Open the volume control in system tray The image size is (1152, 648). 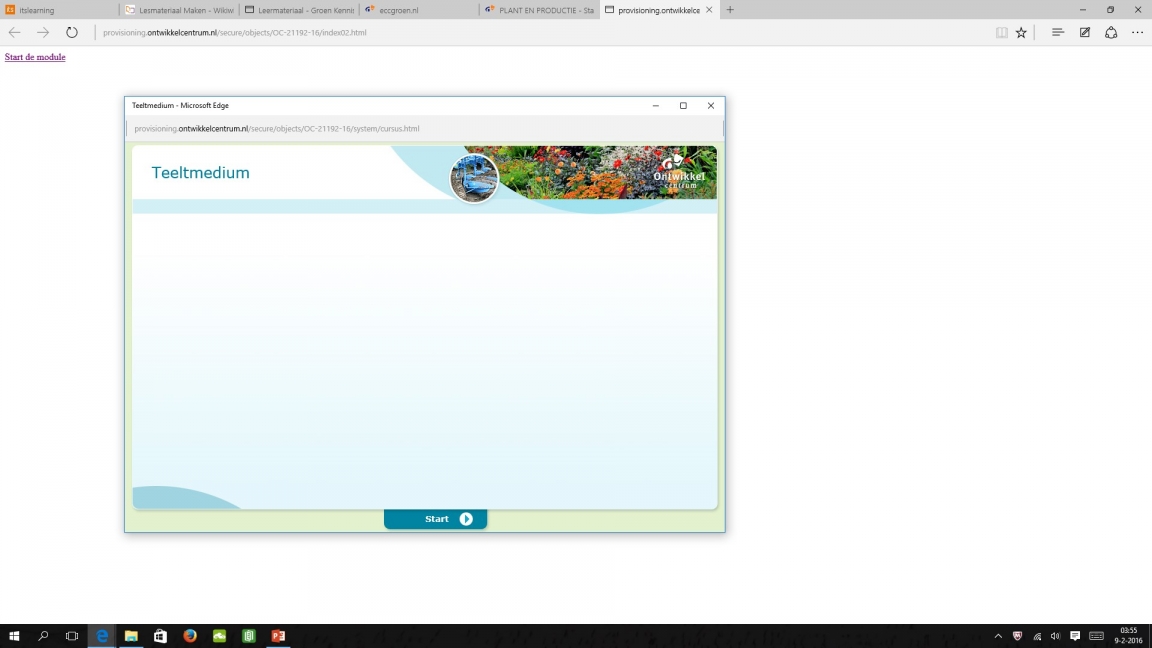click(x=1055, y=636)
